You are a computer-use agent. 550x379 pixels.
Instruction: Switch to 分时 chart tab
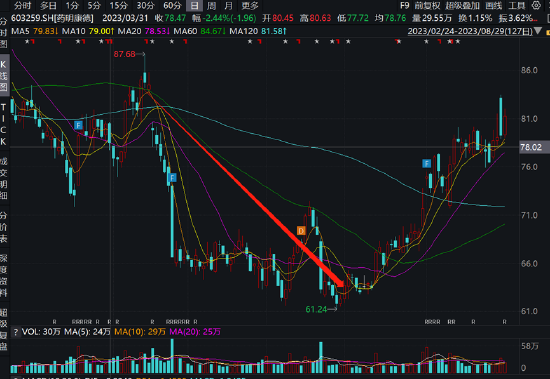click(x=22, y=6)
